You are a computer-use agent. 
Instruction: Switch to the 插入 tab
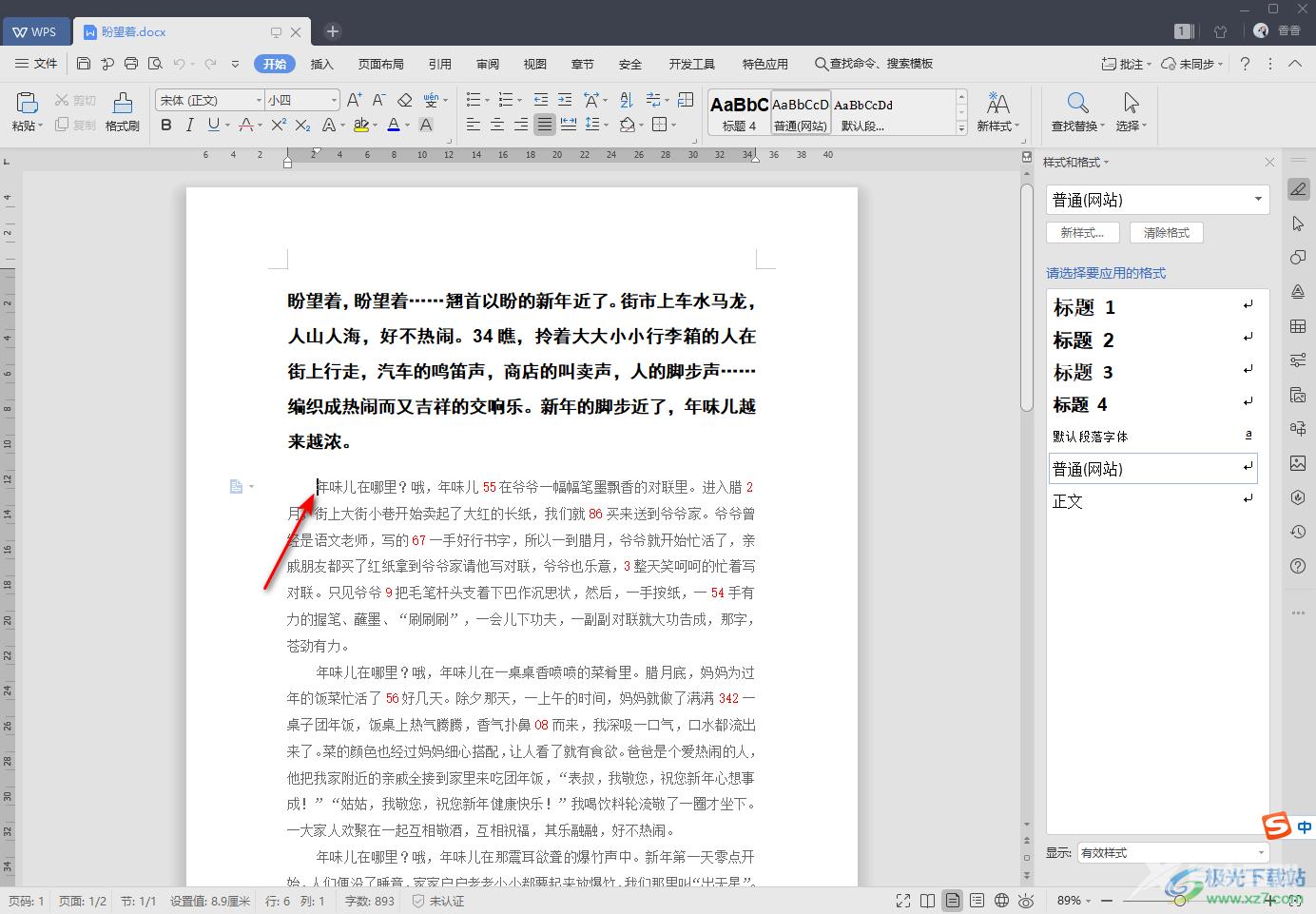pyautogui.click(x=322, y=64)
